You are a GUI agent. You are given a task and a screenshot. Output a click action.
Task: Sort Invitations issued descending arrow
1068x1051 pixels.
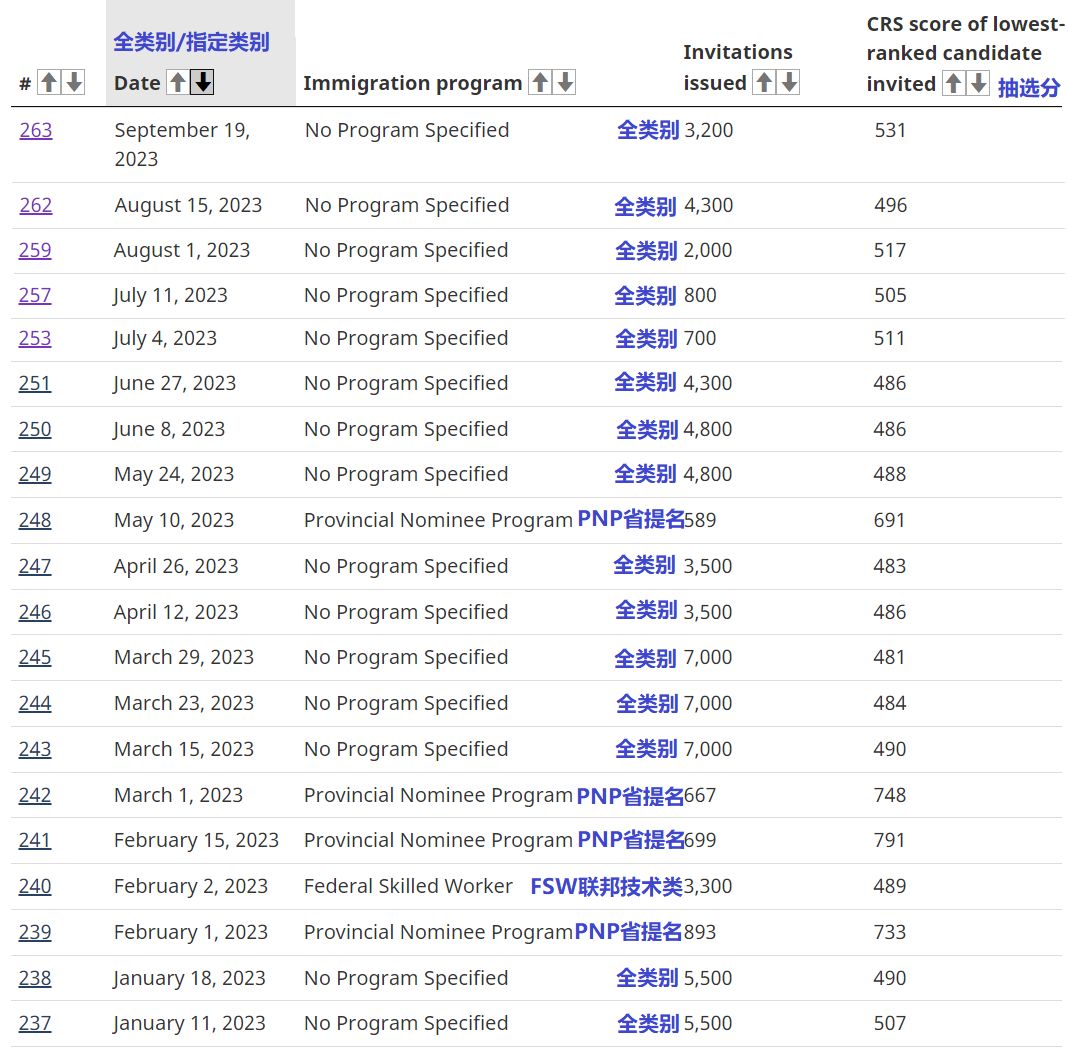pos(789,82)
